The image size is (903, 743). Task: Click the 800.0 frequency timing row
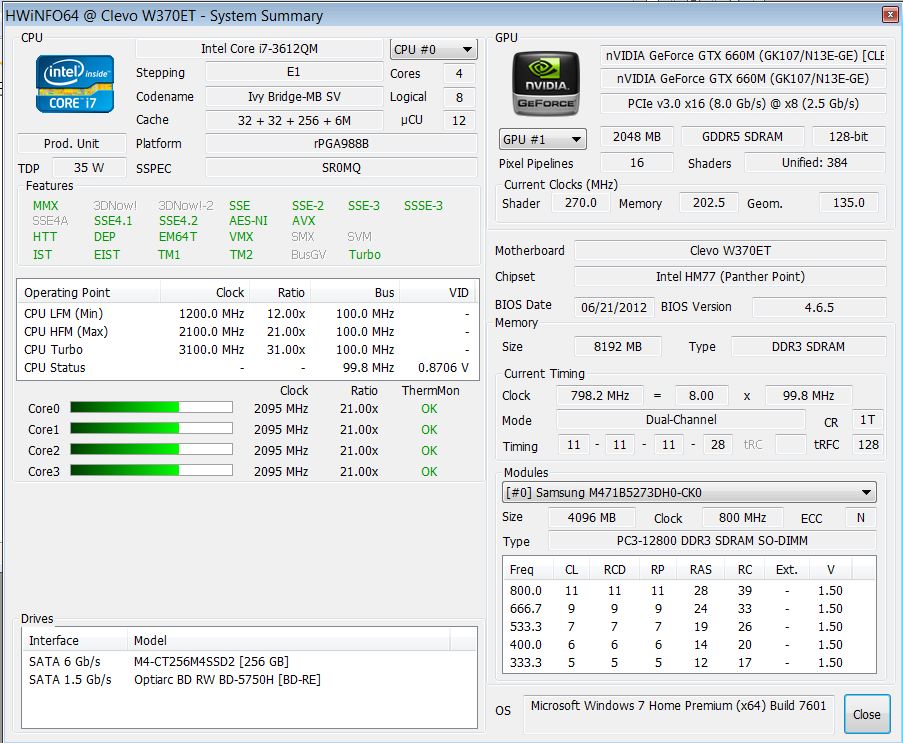[689, 591]
